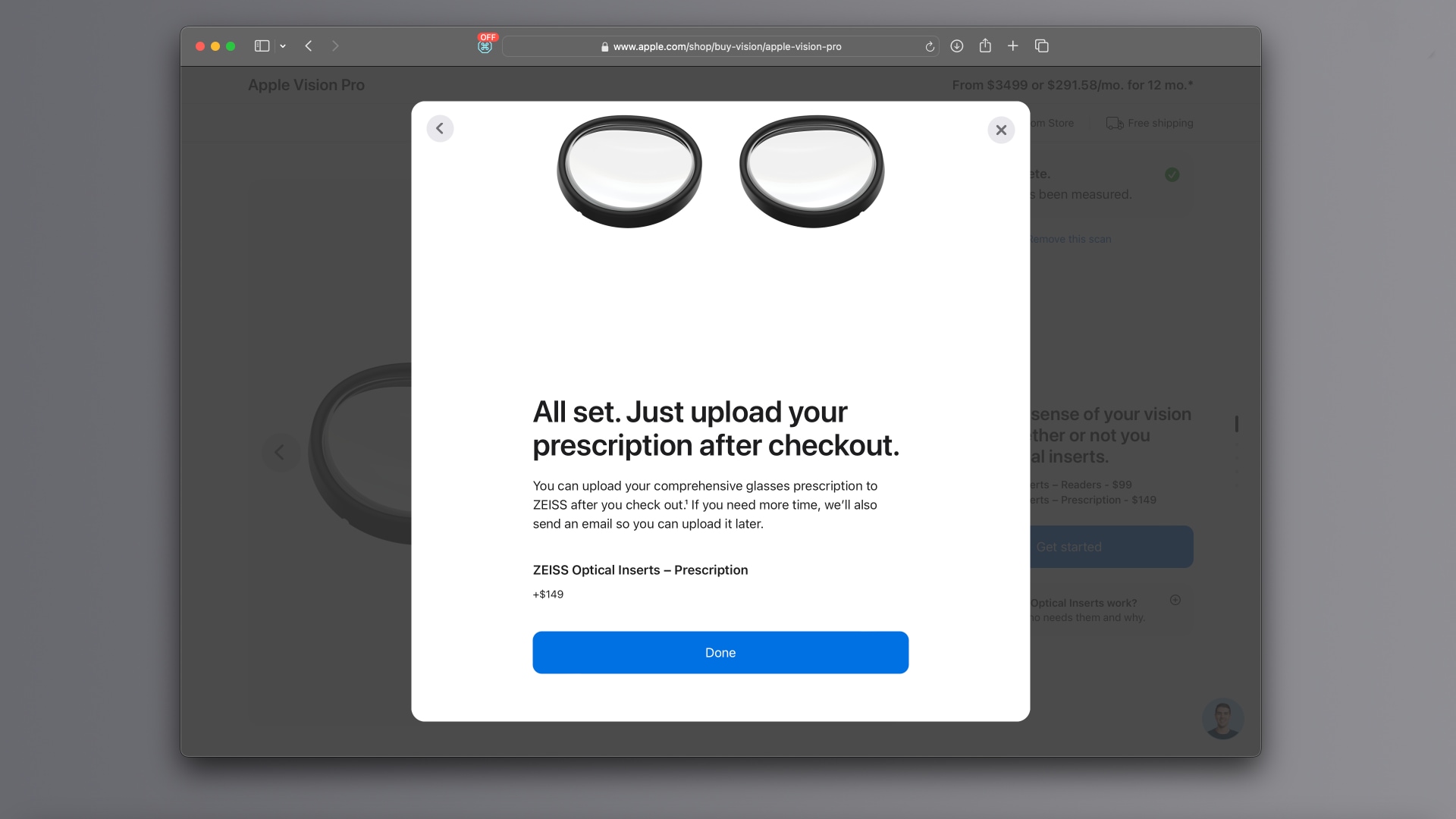Screen dimensions: 1456x819
Task: Show Safari downloads
Action: click(957, 46)
